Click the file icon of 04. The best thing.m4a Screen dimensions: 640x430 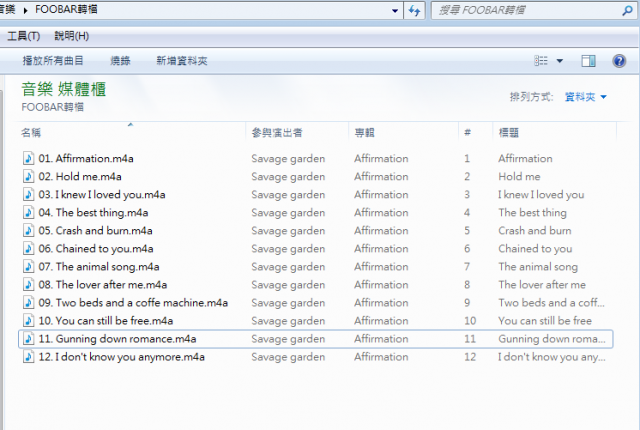pos(28,212)
